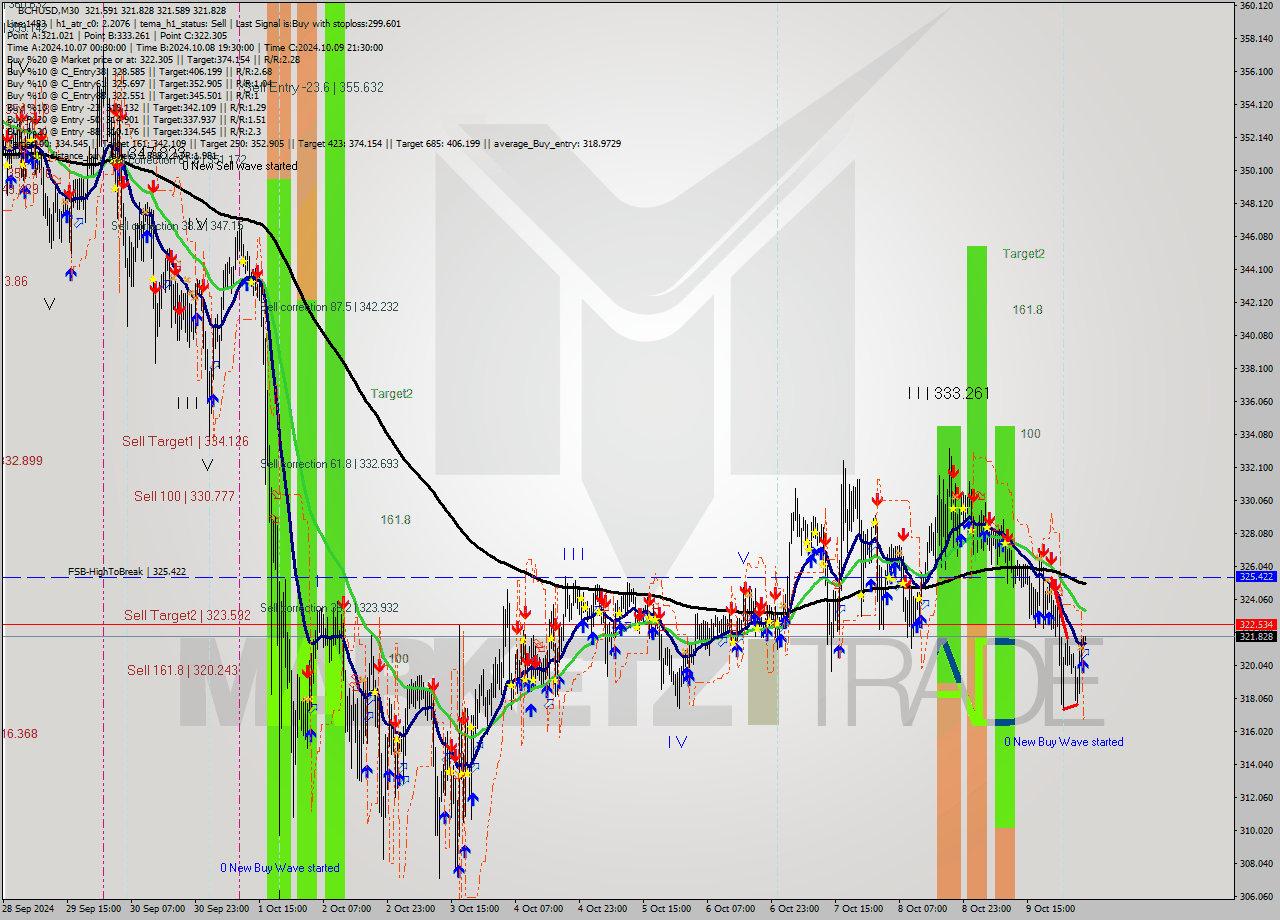
Task: Click the 'I I I 333.261' wave label
Action: (948, 394)
